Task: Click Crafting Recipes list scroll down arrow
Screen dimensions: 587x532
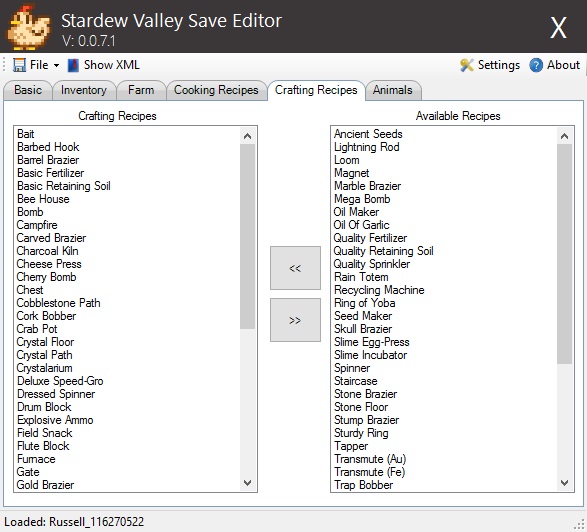Action: (x=247, y=483)
